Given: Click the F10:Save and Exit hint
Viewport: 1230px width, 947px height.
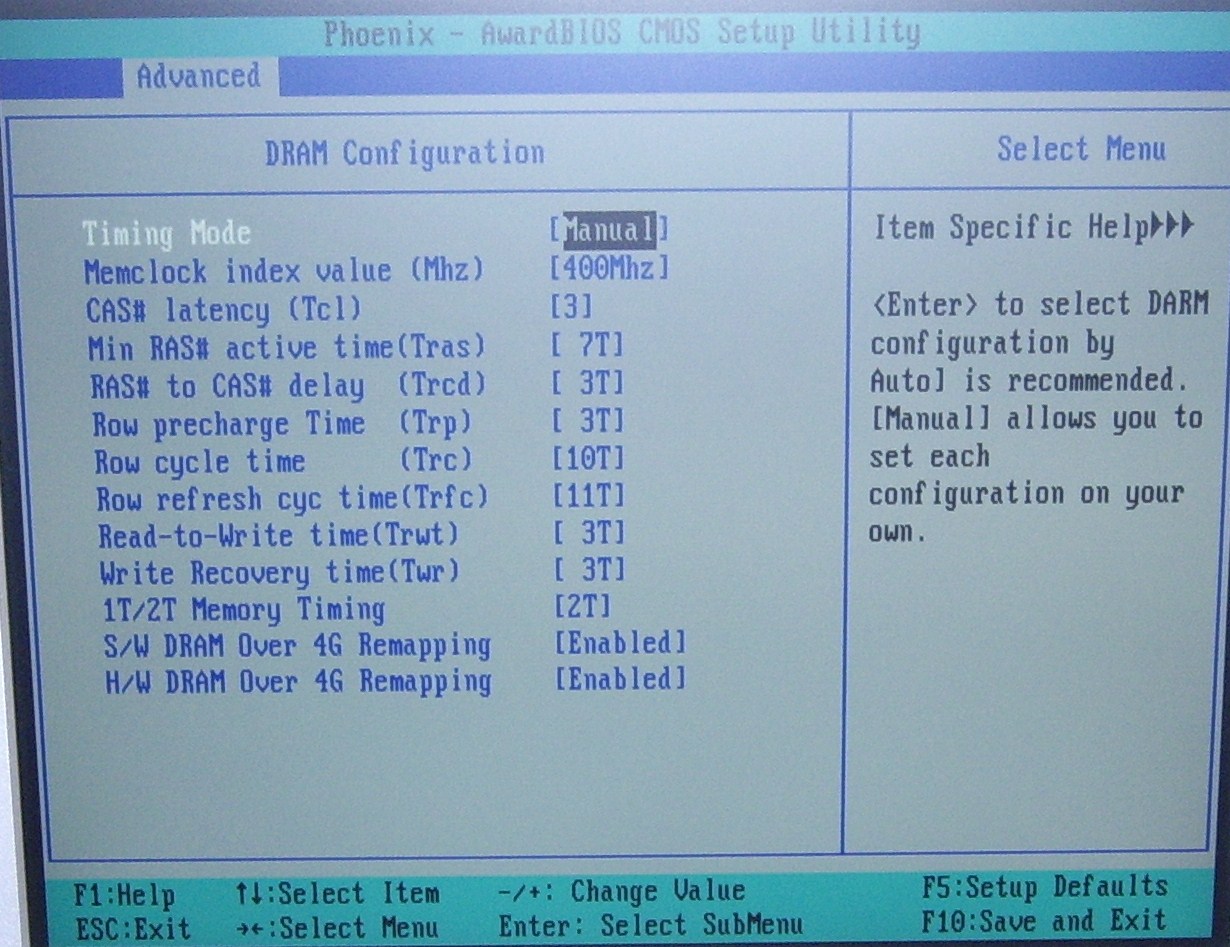Looking at the screenshot, I should [x=1044, y=920].
